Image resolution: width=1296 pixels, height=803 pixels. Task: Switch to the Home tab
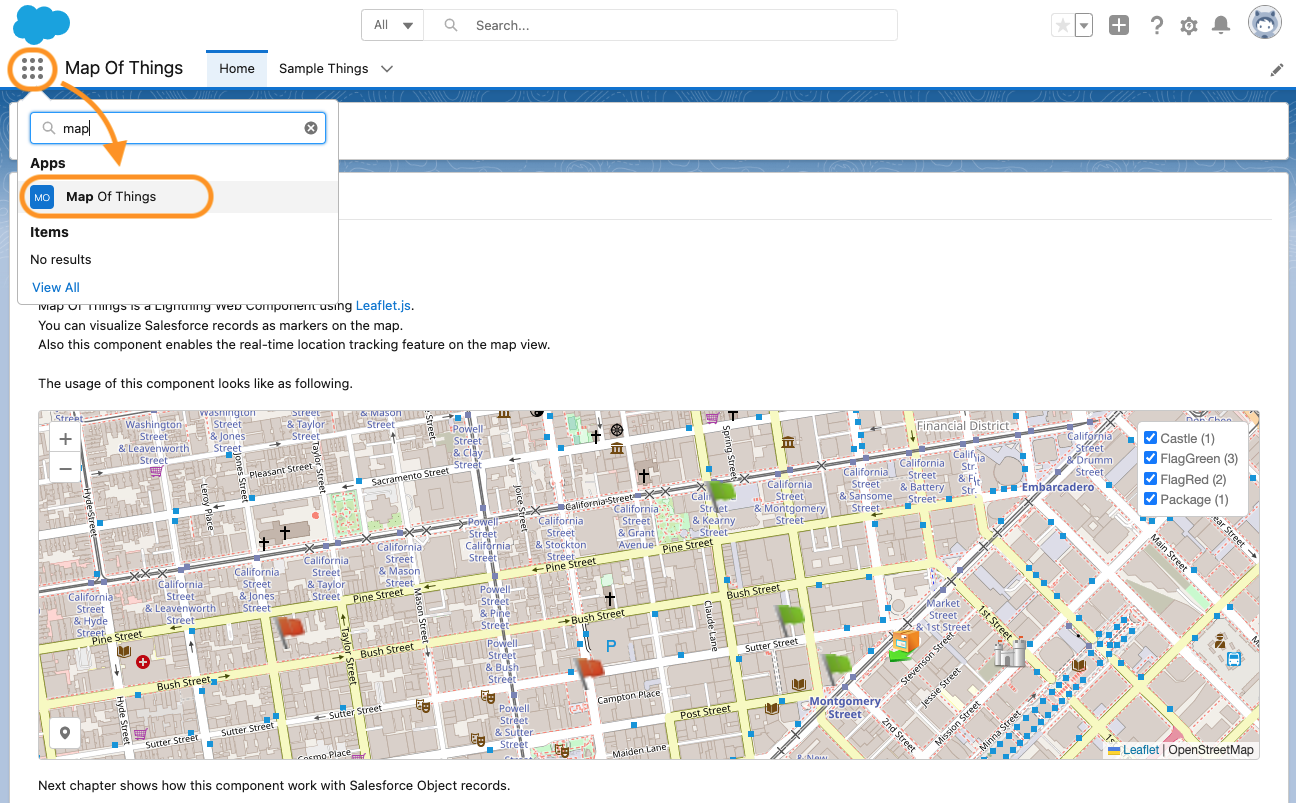pyautogui.click(x=237, y=69)
